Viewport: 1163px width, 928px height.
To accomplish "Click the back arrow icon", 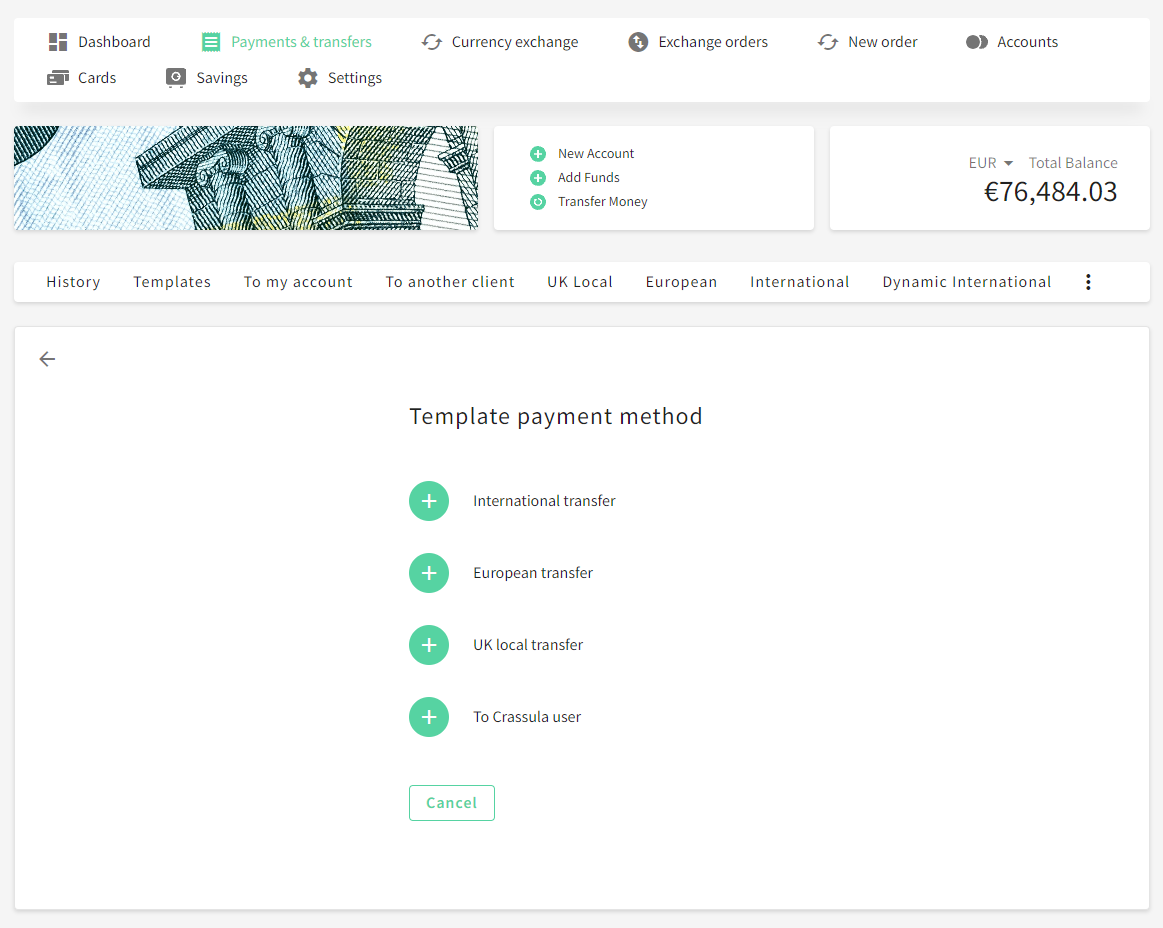I will [47, 359].
